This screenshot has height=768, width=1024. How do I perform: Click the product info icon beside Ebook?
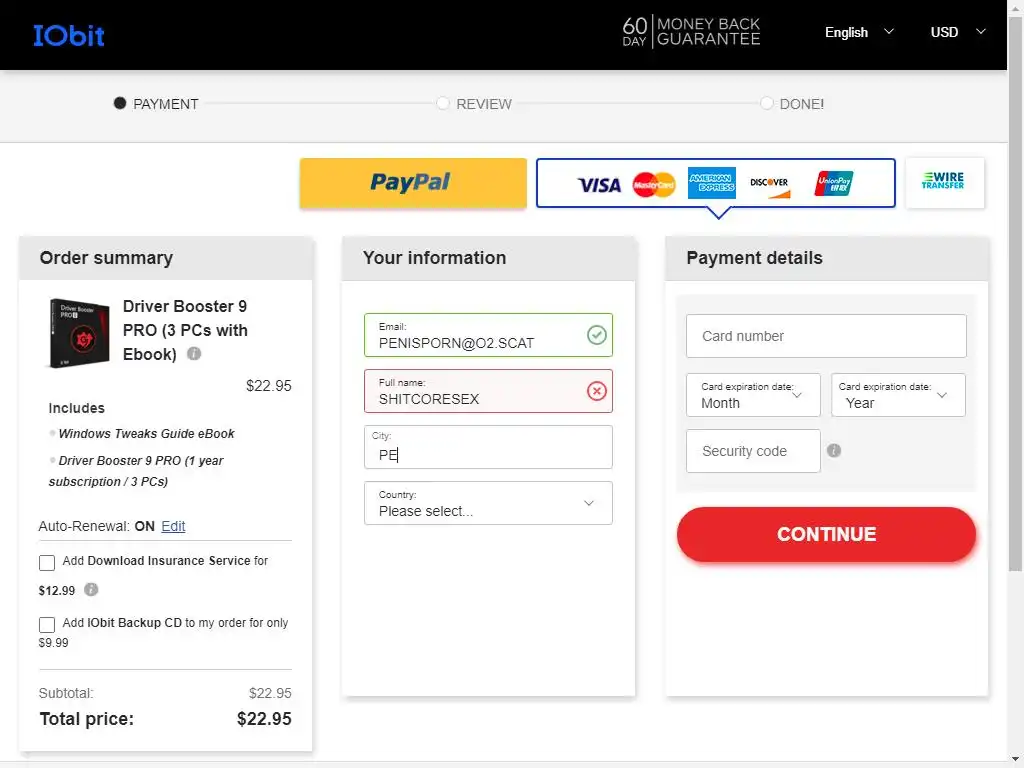coord(194,354)
